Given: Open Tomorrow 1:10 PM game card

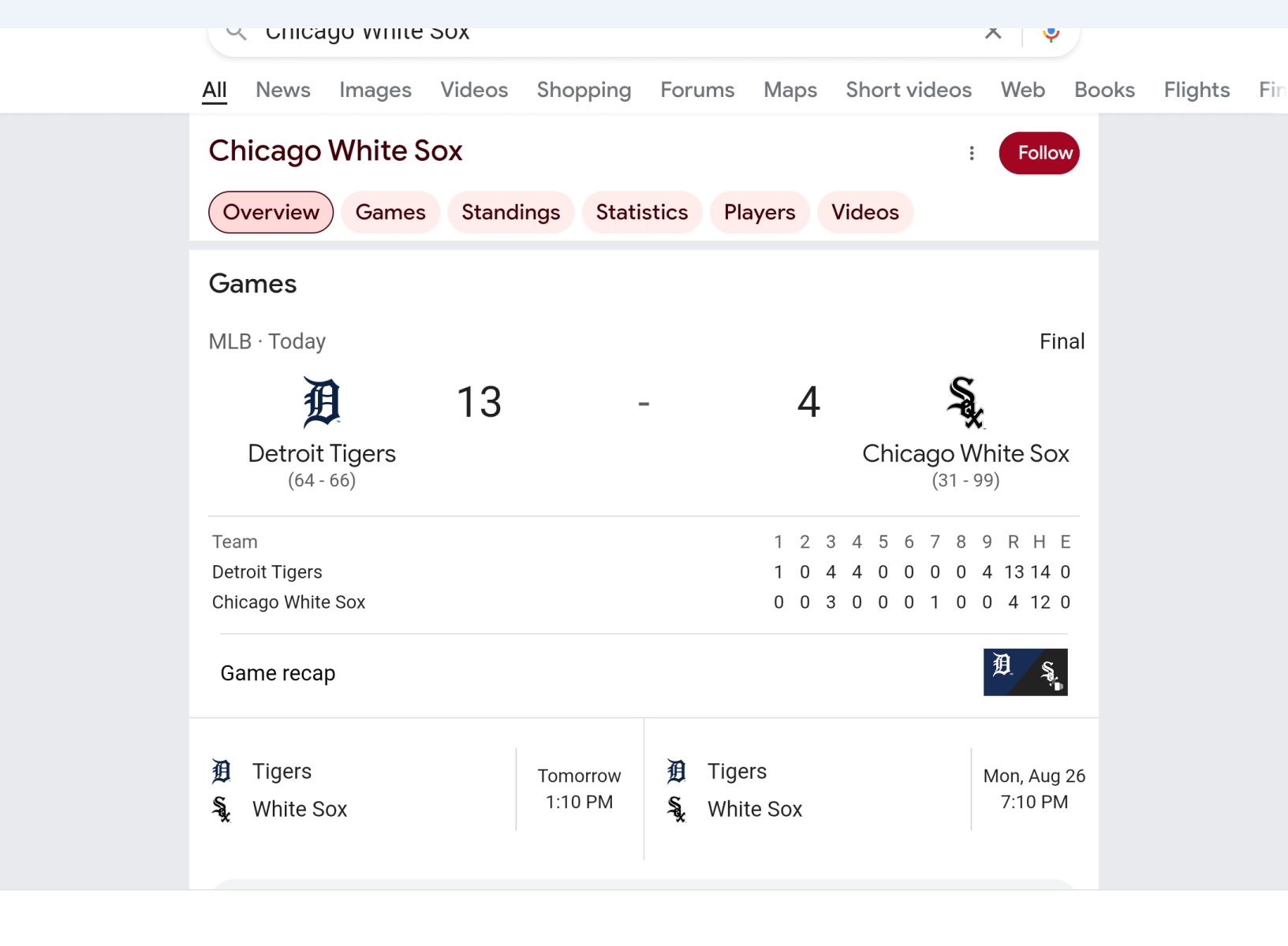Looking at the screenshot, I should click(x=416, y=789).
